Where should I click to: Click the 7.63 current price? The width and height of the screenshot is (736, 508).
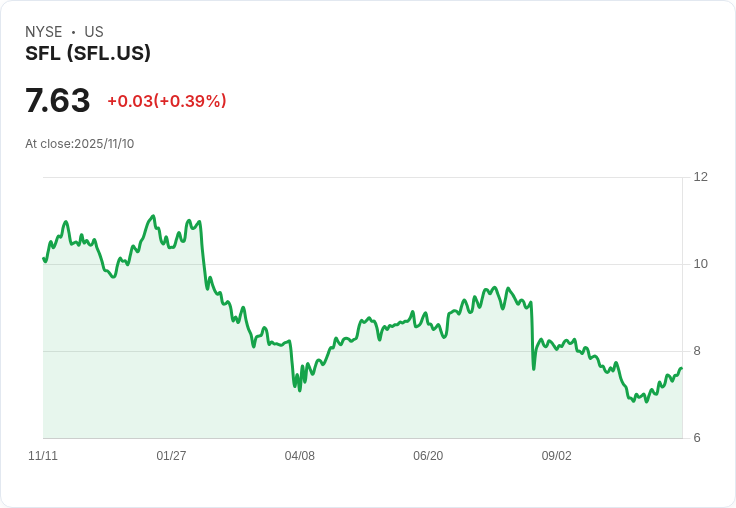58,101
